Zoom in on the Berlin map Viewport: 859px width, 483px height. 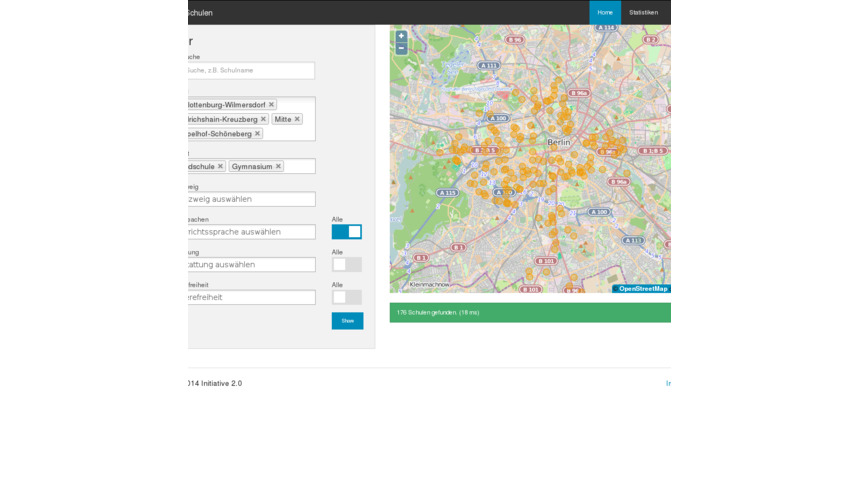[401, 36]
